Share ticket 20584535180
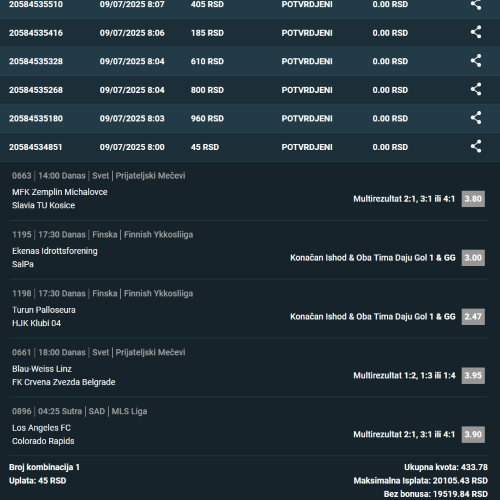This screenshot has width=500, height=500. [x=476, y=118]
